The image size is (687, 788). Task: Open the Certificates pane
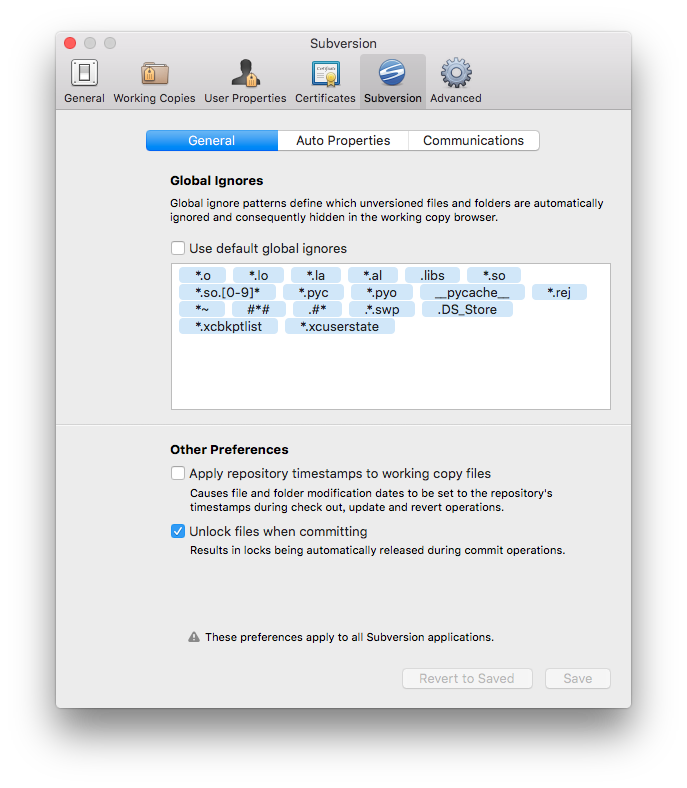click(325, 80)
